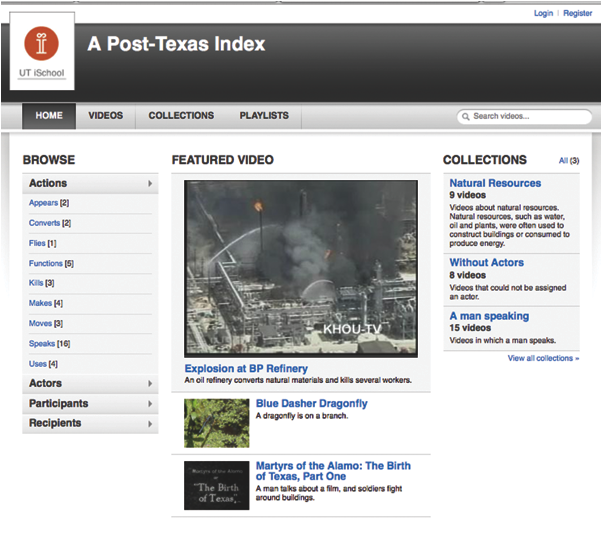
Task: Browse videos by Makes action
Action: (40, 303)
